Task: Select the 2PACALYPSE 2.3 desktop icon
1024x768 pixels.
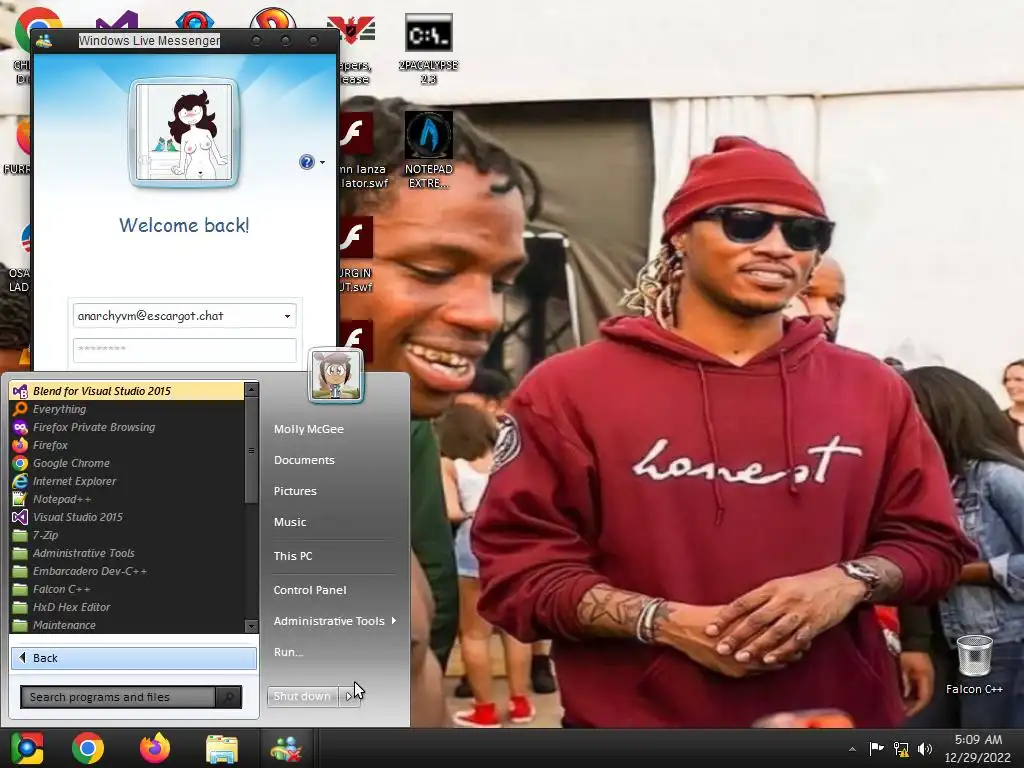Action: [428, 50]
